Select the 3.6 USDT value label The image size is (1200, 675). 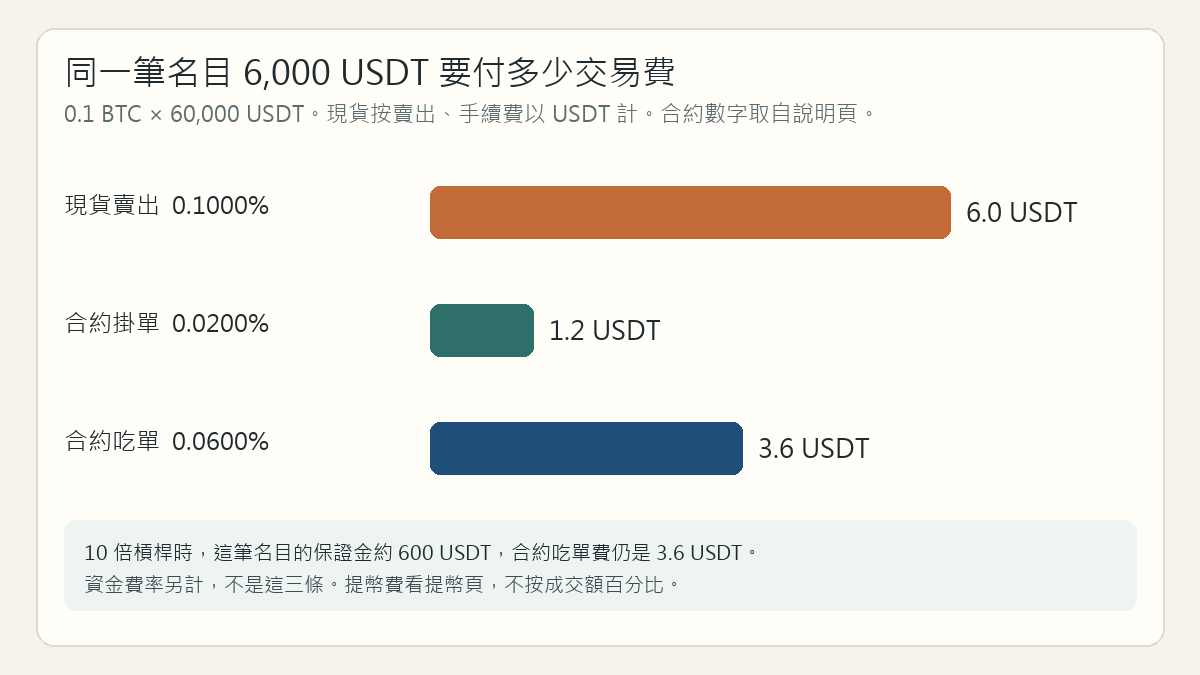pyautogui.click(x=813, y=449)
